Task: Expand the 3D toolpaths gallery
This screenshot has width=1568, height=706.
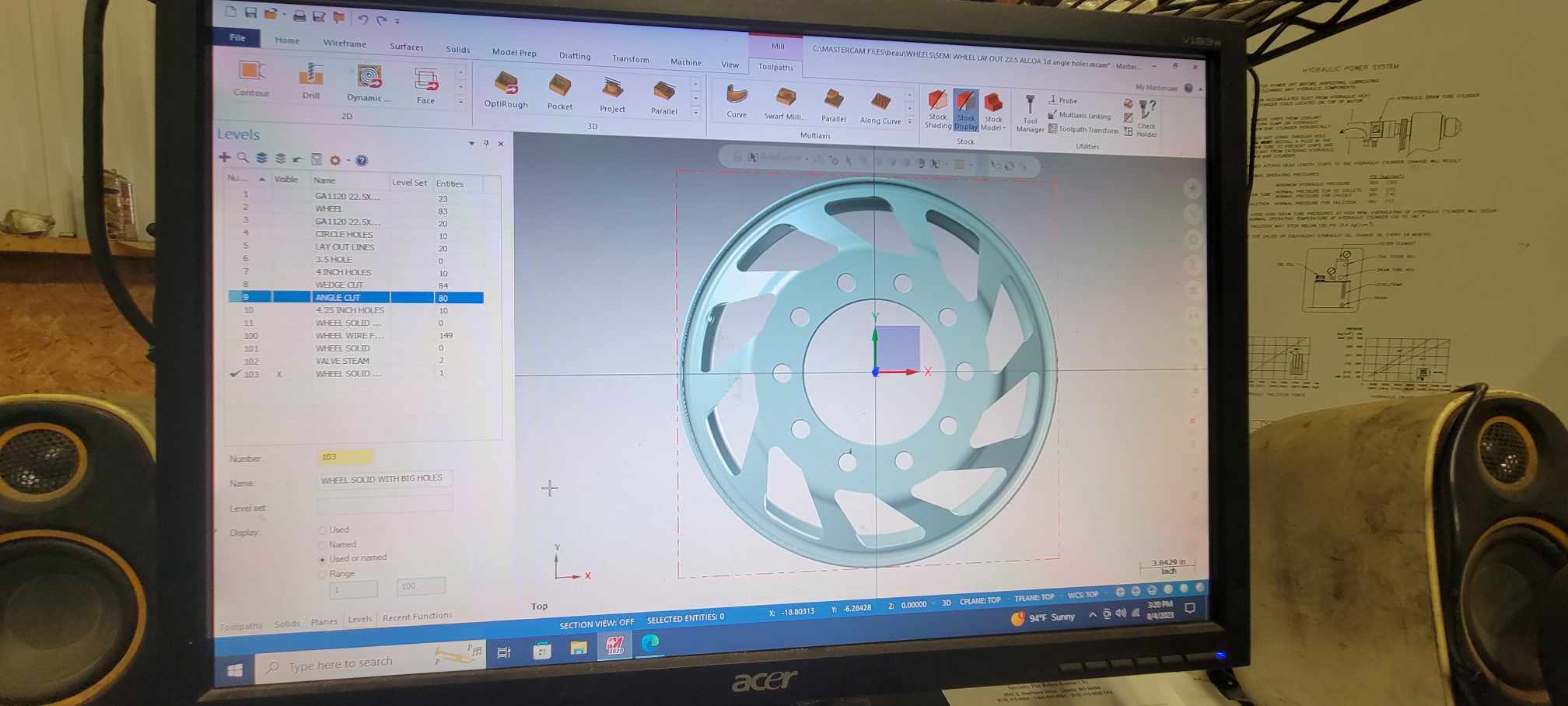Action: click(x=696, y=114)
